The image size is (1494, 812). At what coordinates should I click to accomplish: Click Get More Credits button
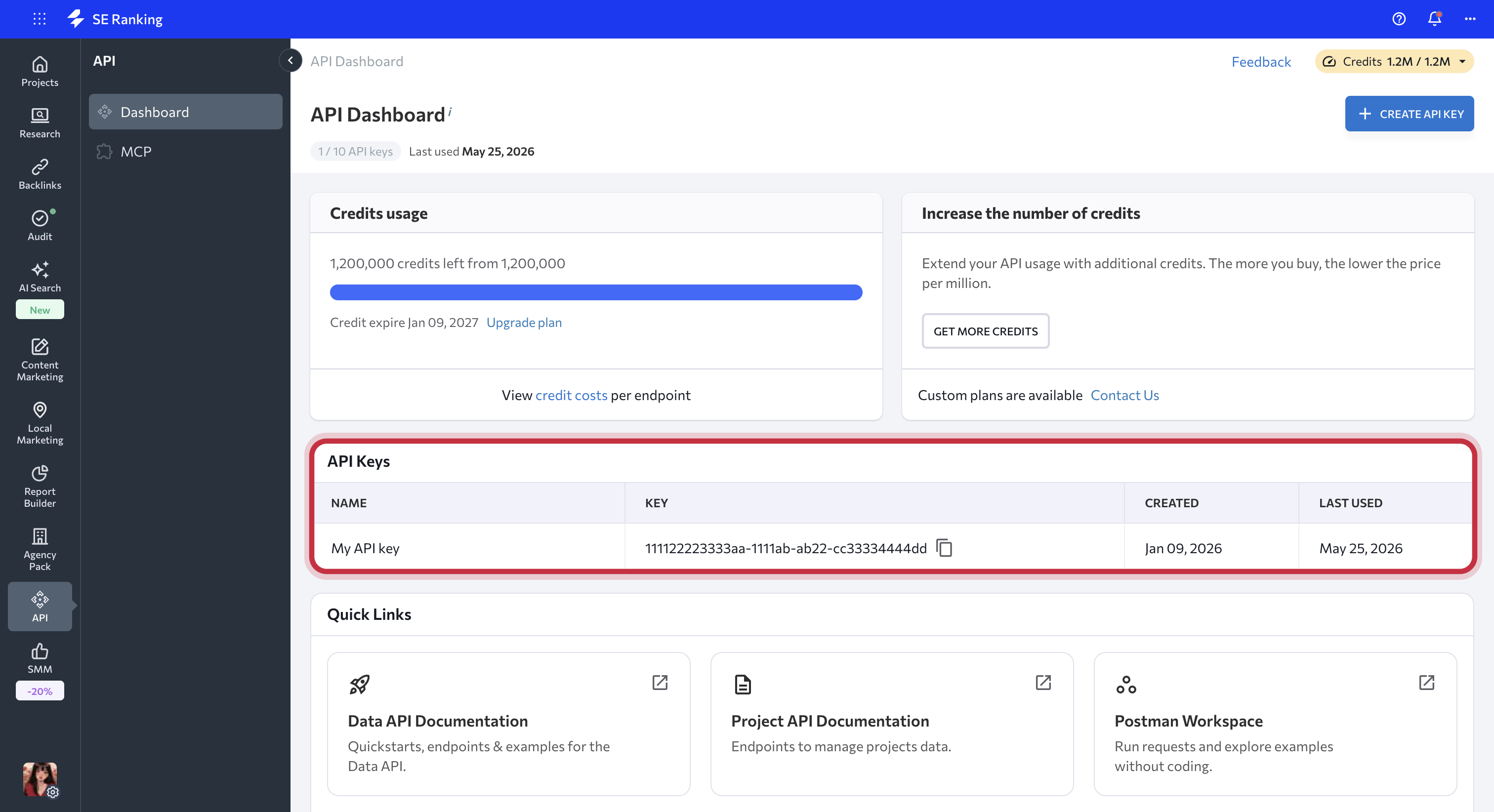[985, 330]
